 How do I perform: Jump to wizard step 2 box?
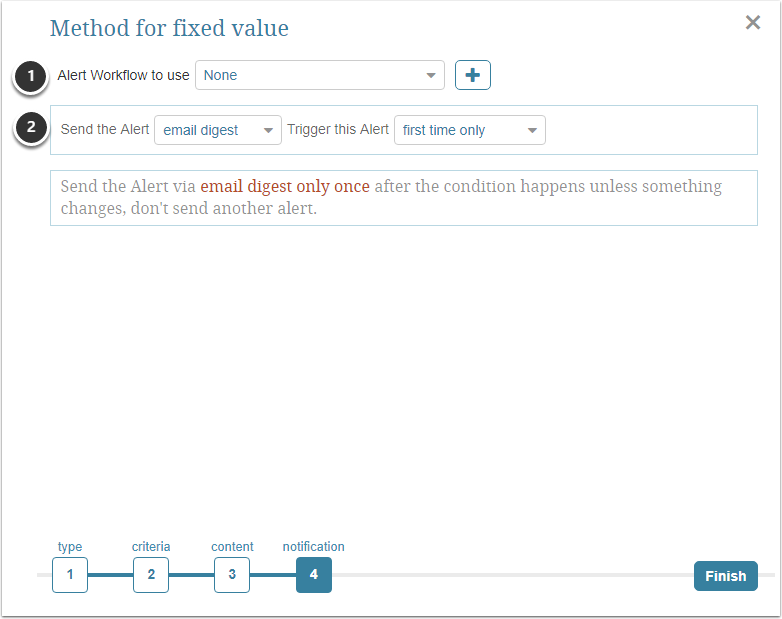(x=151, y=575)
